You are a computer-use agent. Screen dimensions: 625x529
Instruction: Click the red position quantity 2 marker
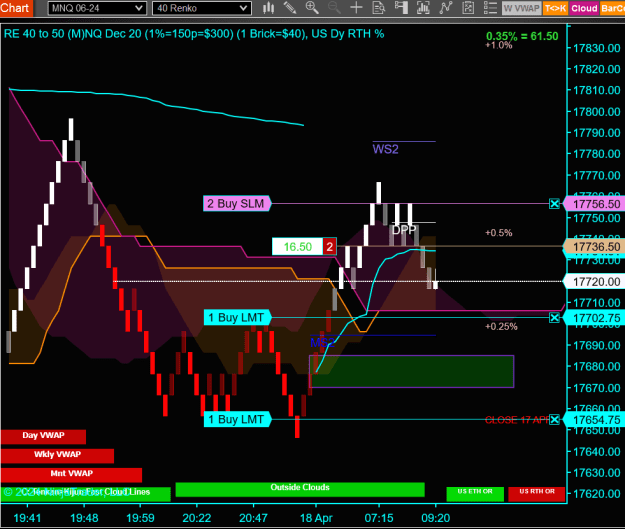pos(330,247)
